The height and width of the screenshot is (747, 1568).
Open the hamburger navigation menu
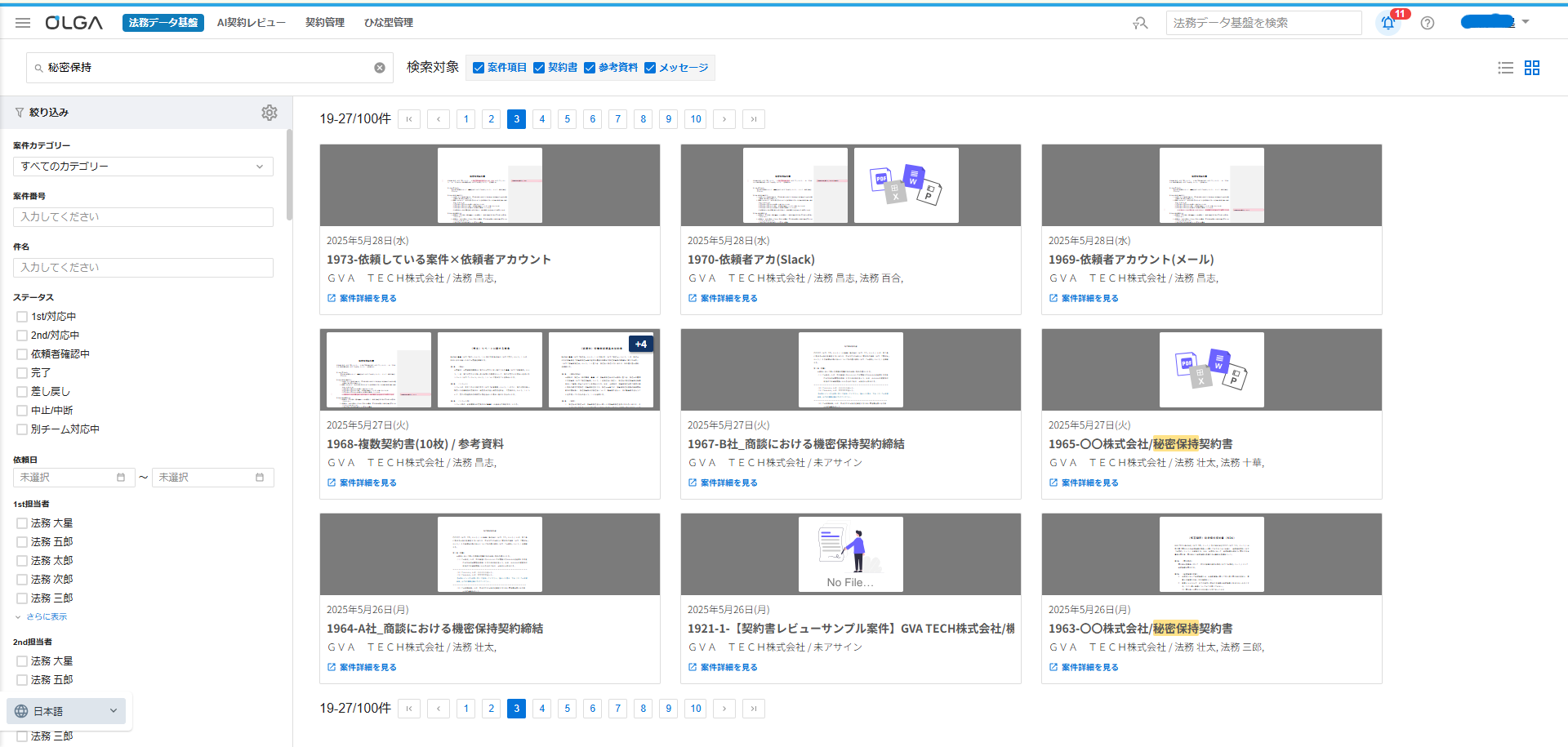pyautogui.click(x=23, y=23)
